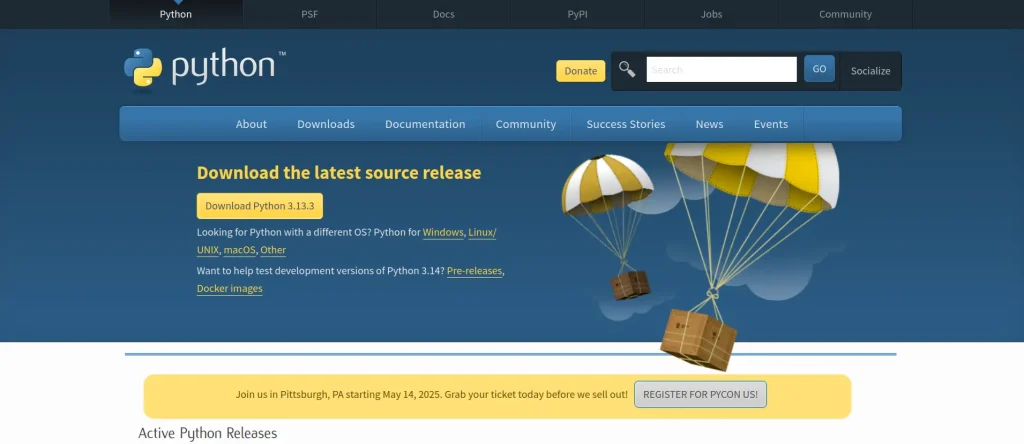The width and height of the screenshot is (1024, 444).
Task: Open the Docker images link
Action: click(x=230, y=289)
